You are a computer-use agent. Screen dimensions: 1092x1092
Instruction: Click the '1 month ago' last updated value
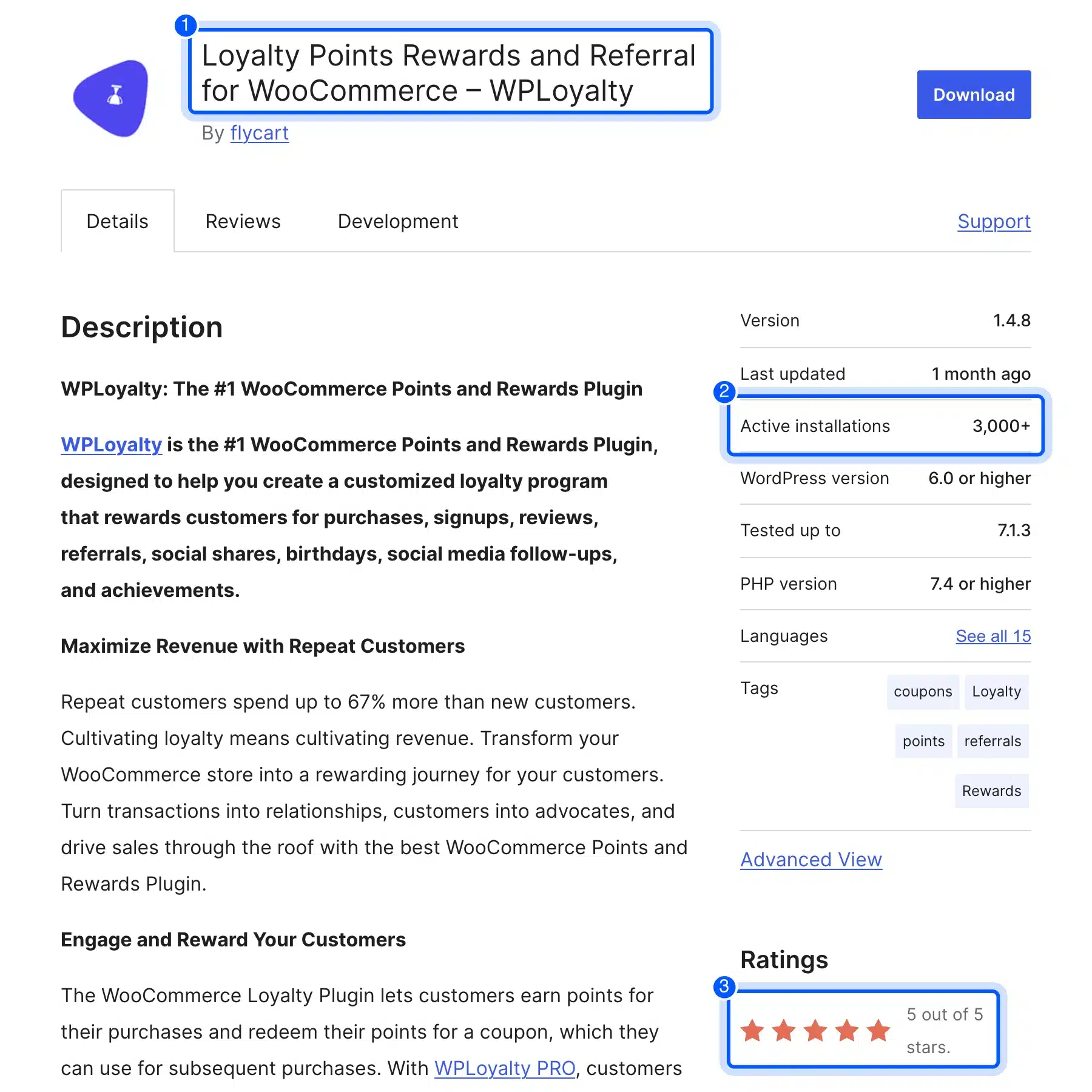[x=981, y=374]
